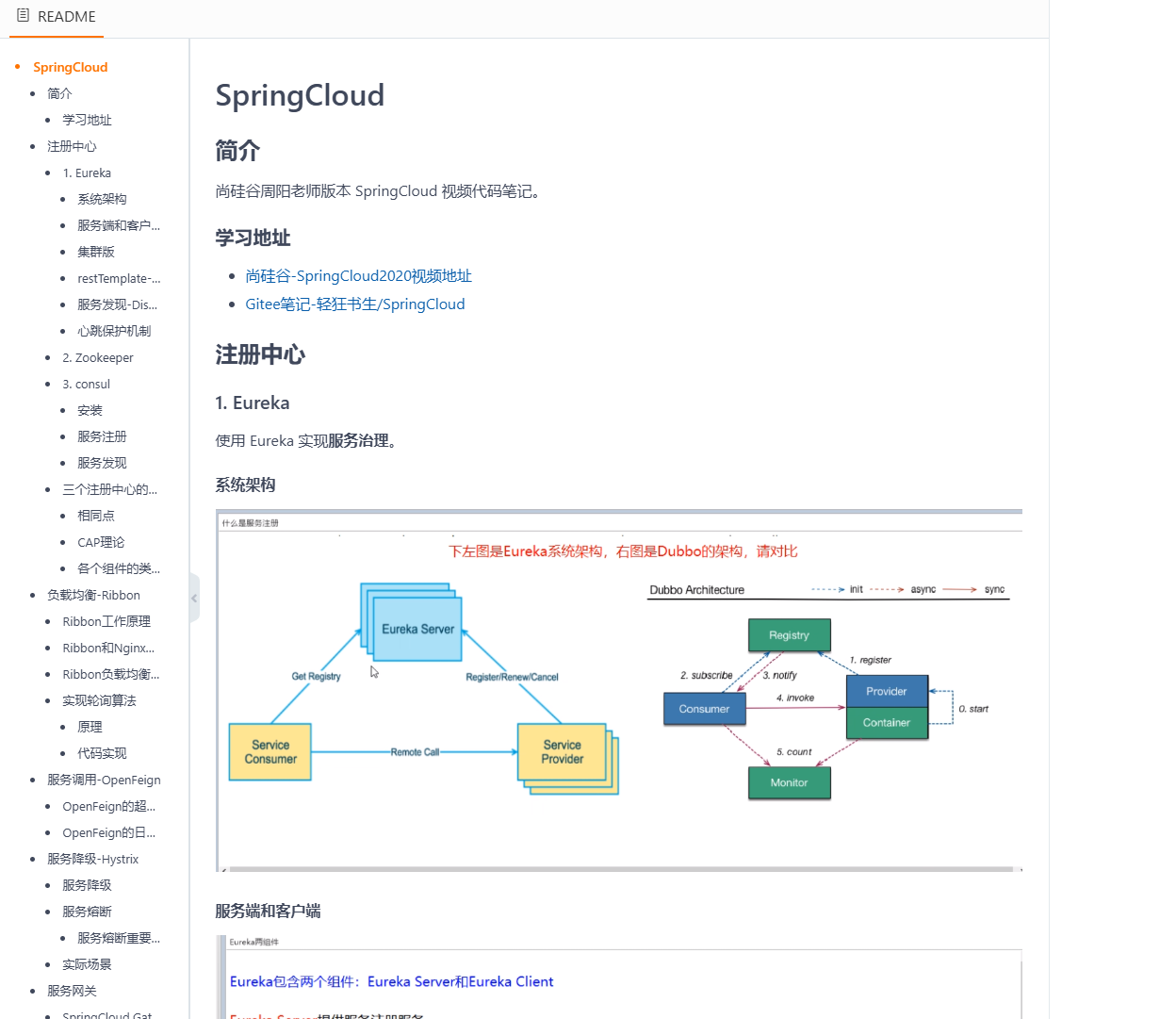1176x1019 pixels.
Task: Jump to 负载均衡-Ribbon section
Action: pyautogui.click(x=93, y=595)
